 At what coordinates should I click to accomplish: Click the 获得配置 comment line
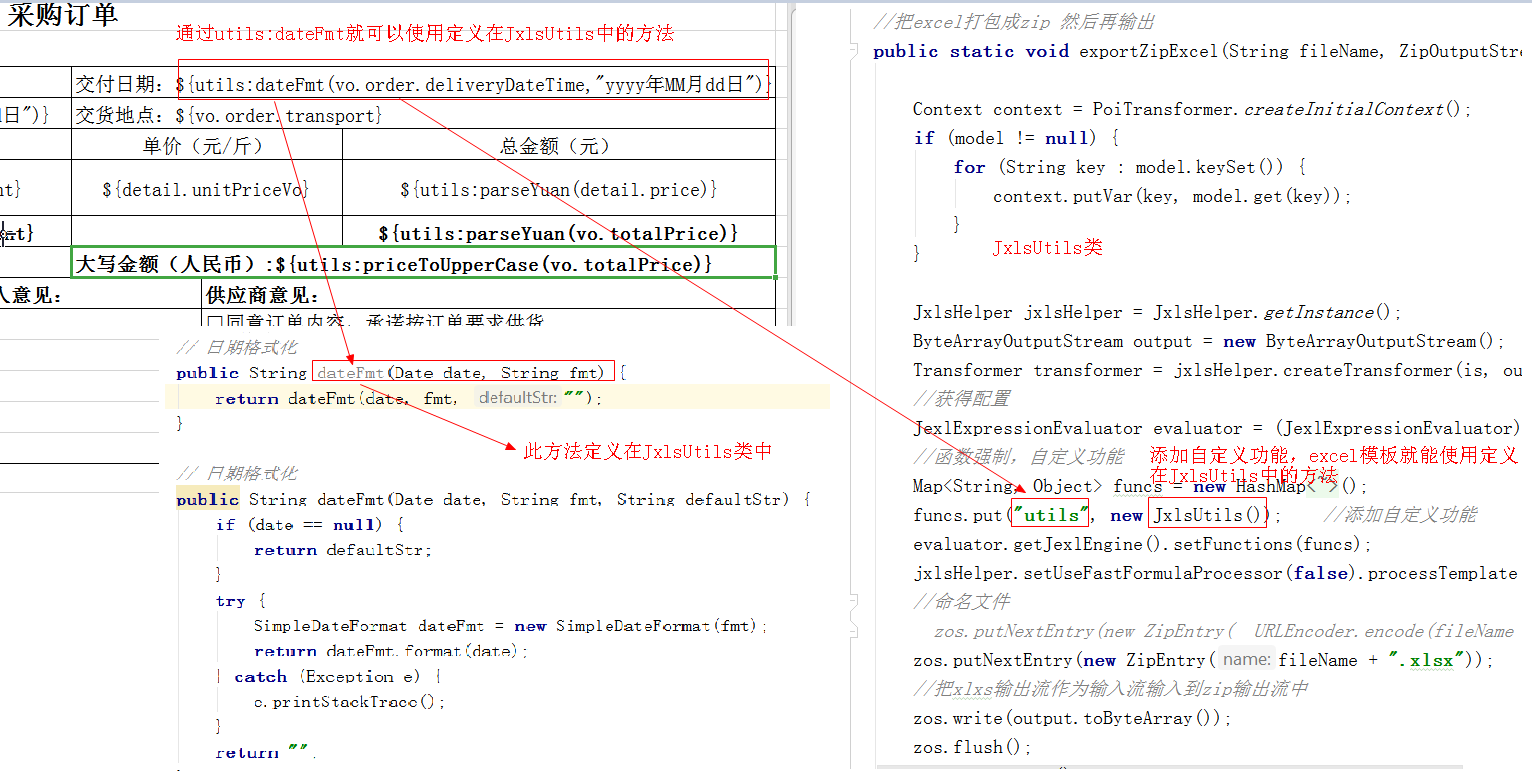point(961,399)
